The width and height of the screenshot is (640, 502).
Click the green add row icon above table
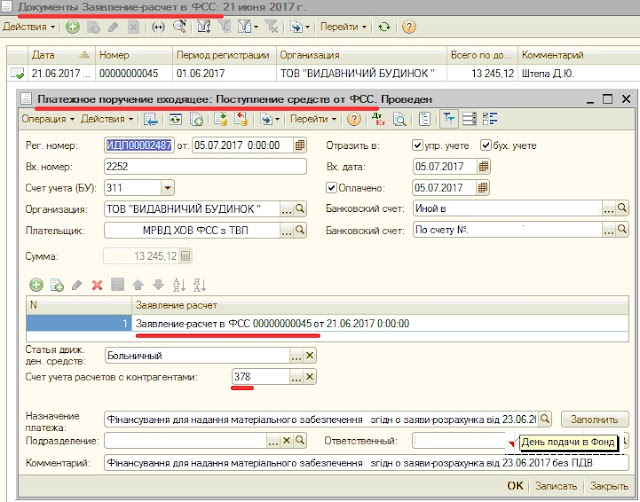[37, 285]
